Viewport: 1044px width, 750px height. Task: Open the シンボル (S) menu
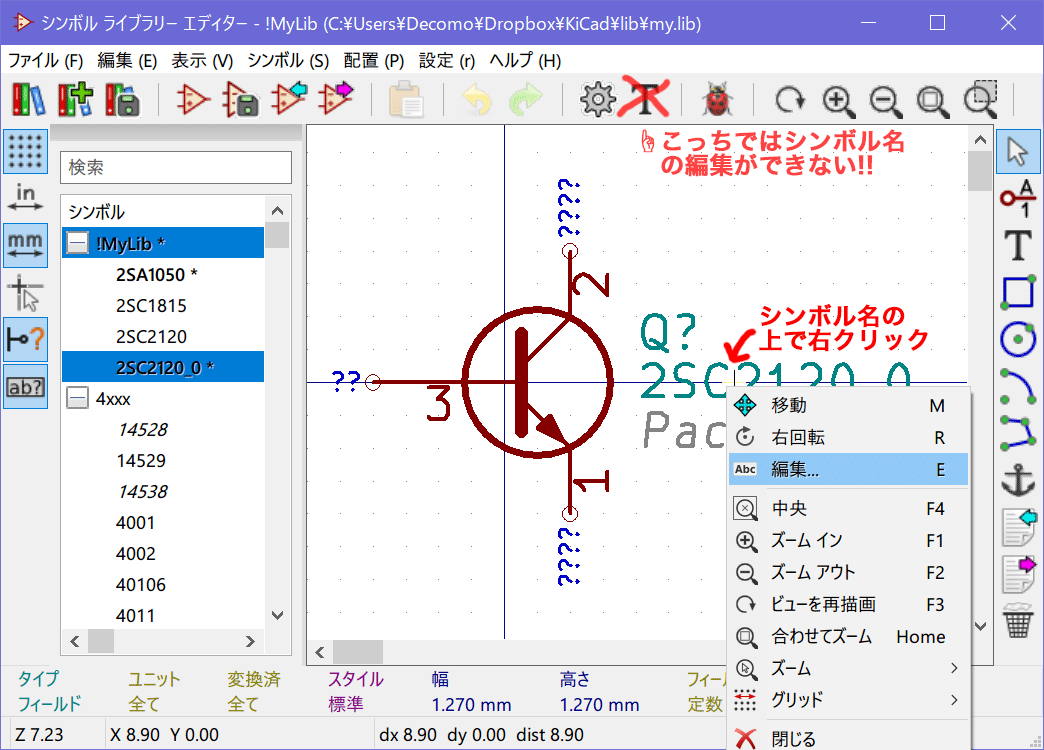pos(288,60)
